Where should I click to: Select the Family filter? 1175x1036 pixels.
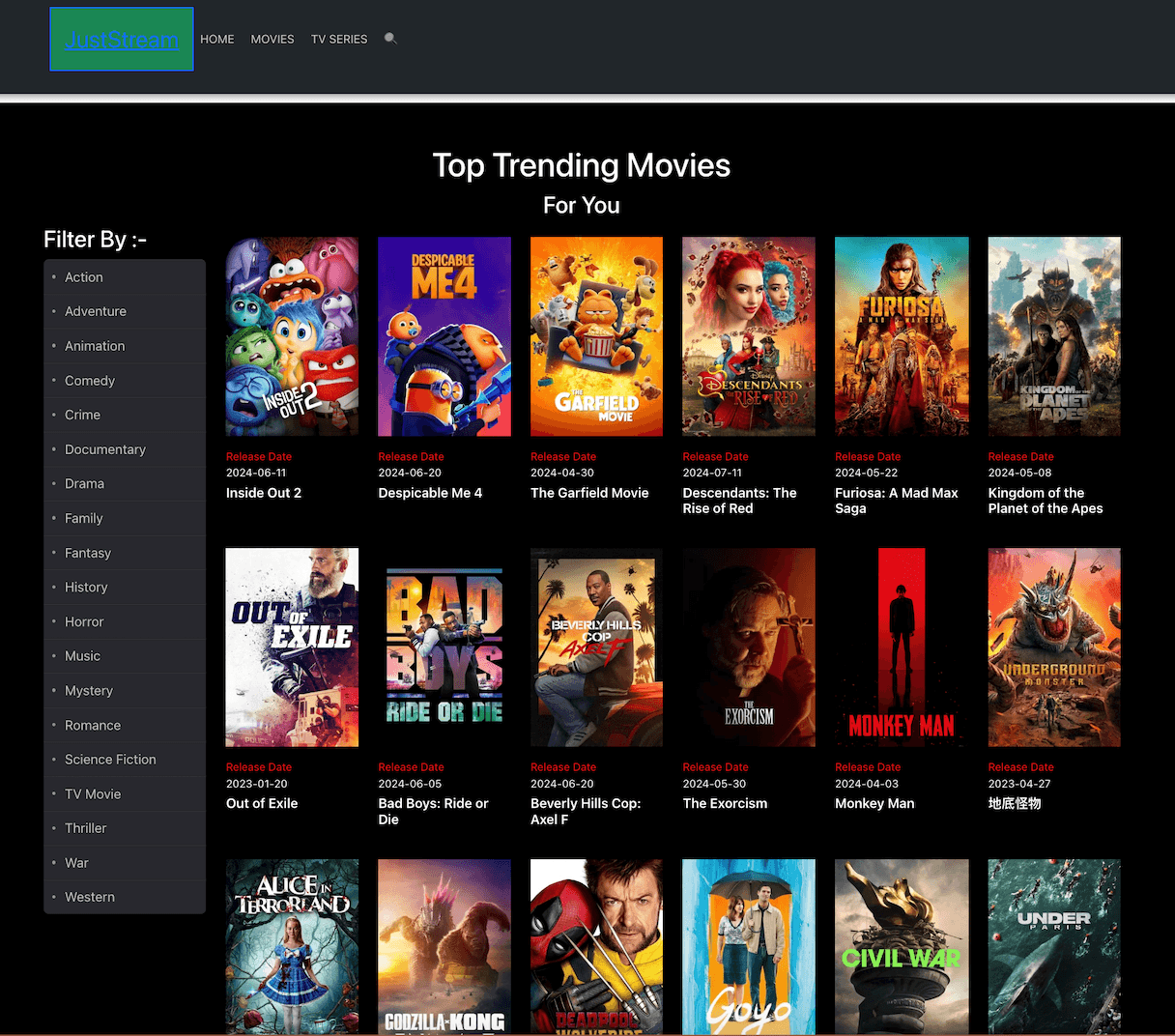(125, 518)
